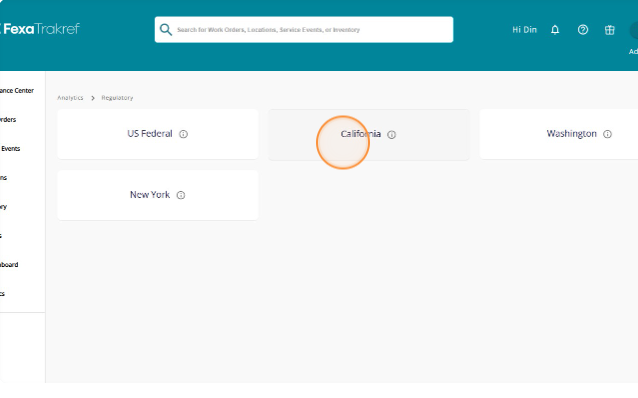Click the Regulatory breadcrumb item

point(117,98)
